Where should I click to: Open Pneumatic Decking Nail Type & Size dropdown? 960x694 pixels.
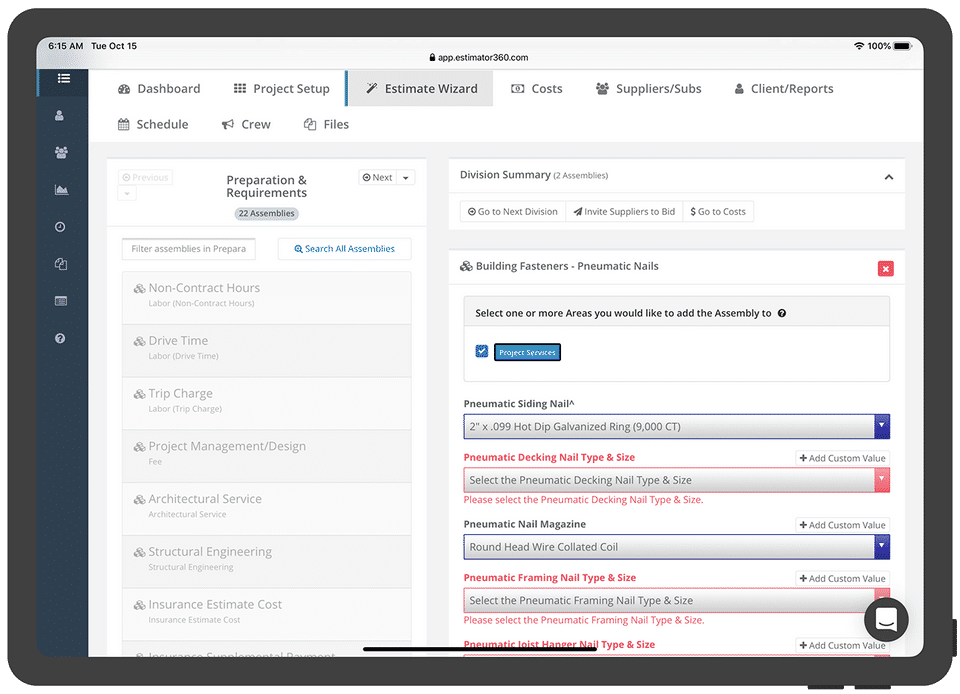[676, 480]
